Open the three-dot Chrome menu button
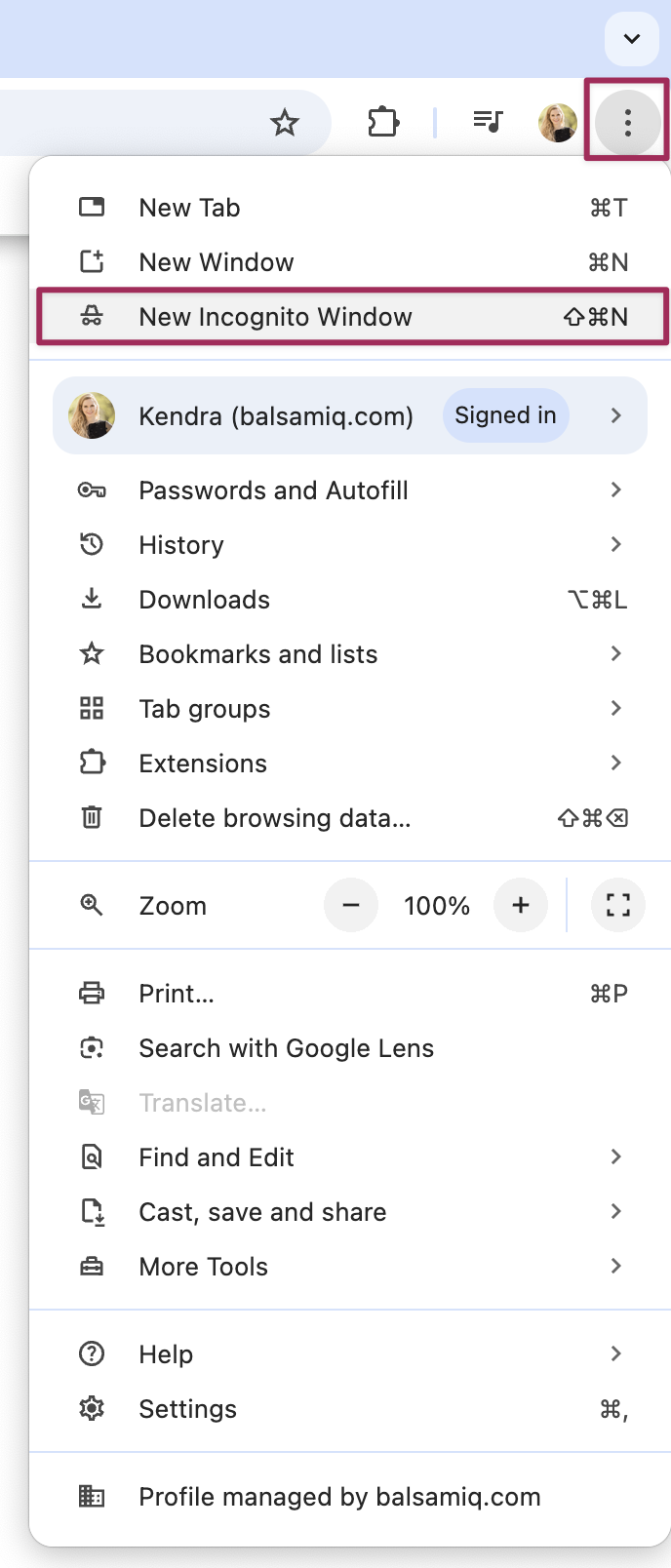The height and width of the screenshot is (1568, 671). (x=628, y=123)
